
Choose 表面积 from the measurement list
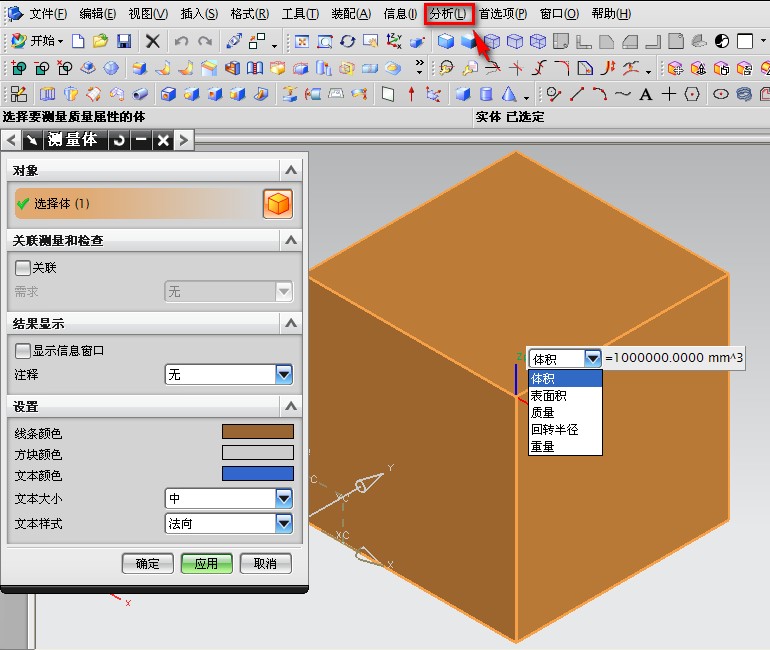(x=565, y=395)
